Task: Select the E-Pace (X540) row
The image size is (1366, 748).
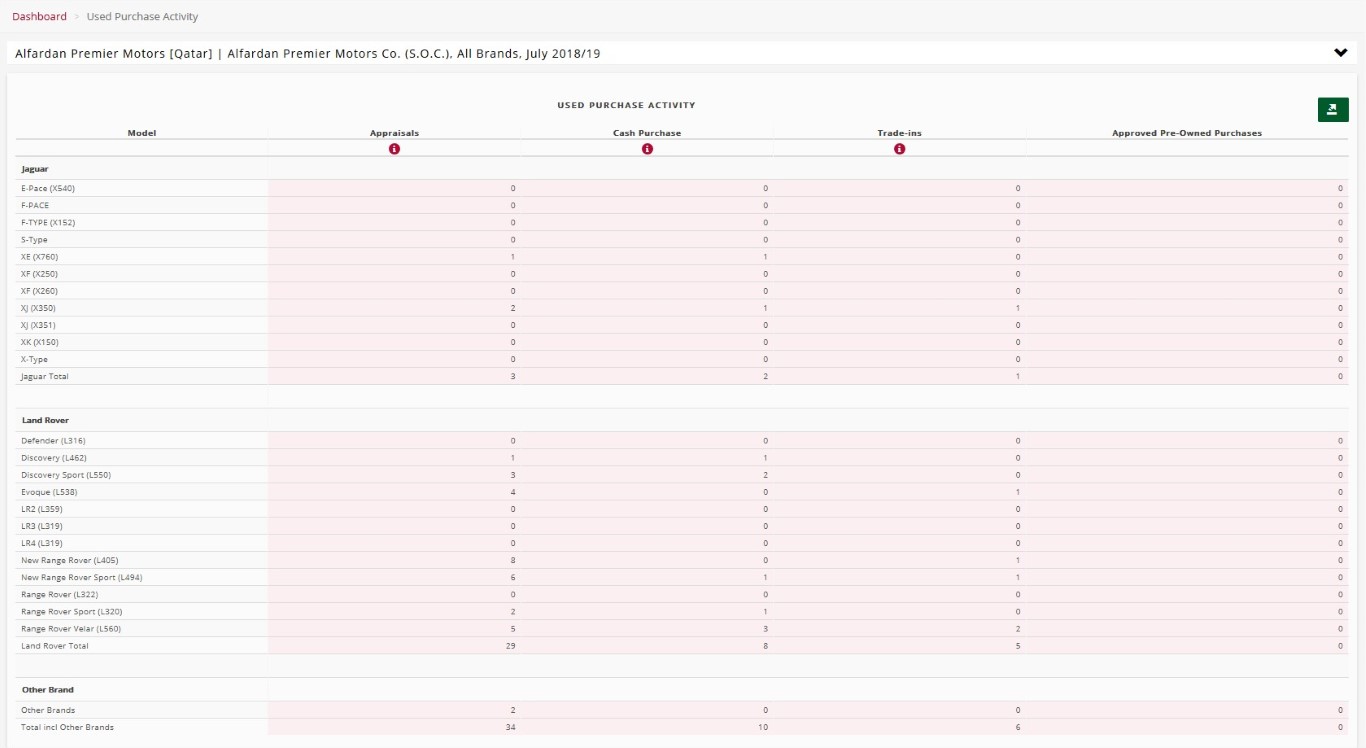Action: 48,188
